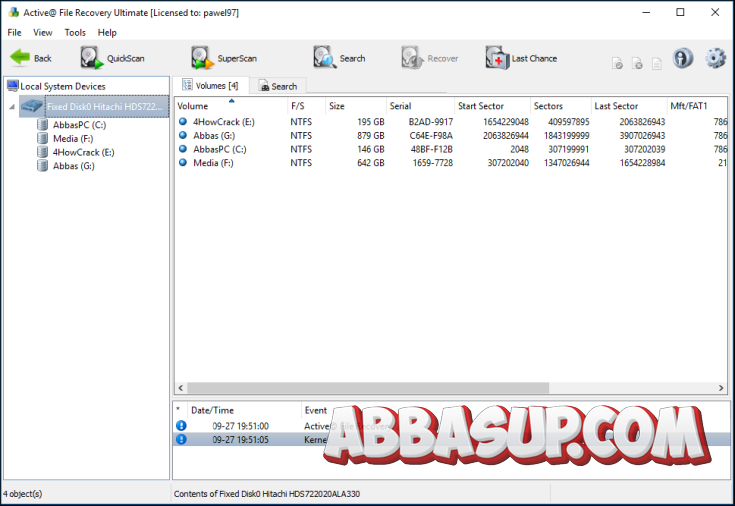The height and width of the screenshot is (506, 735).
Task: Sort by Size column header
Action: tap(355, 106)
